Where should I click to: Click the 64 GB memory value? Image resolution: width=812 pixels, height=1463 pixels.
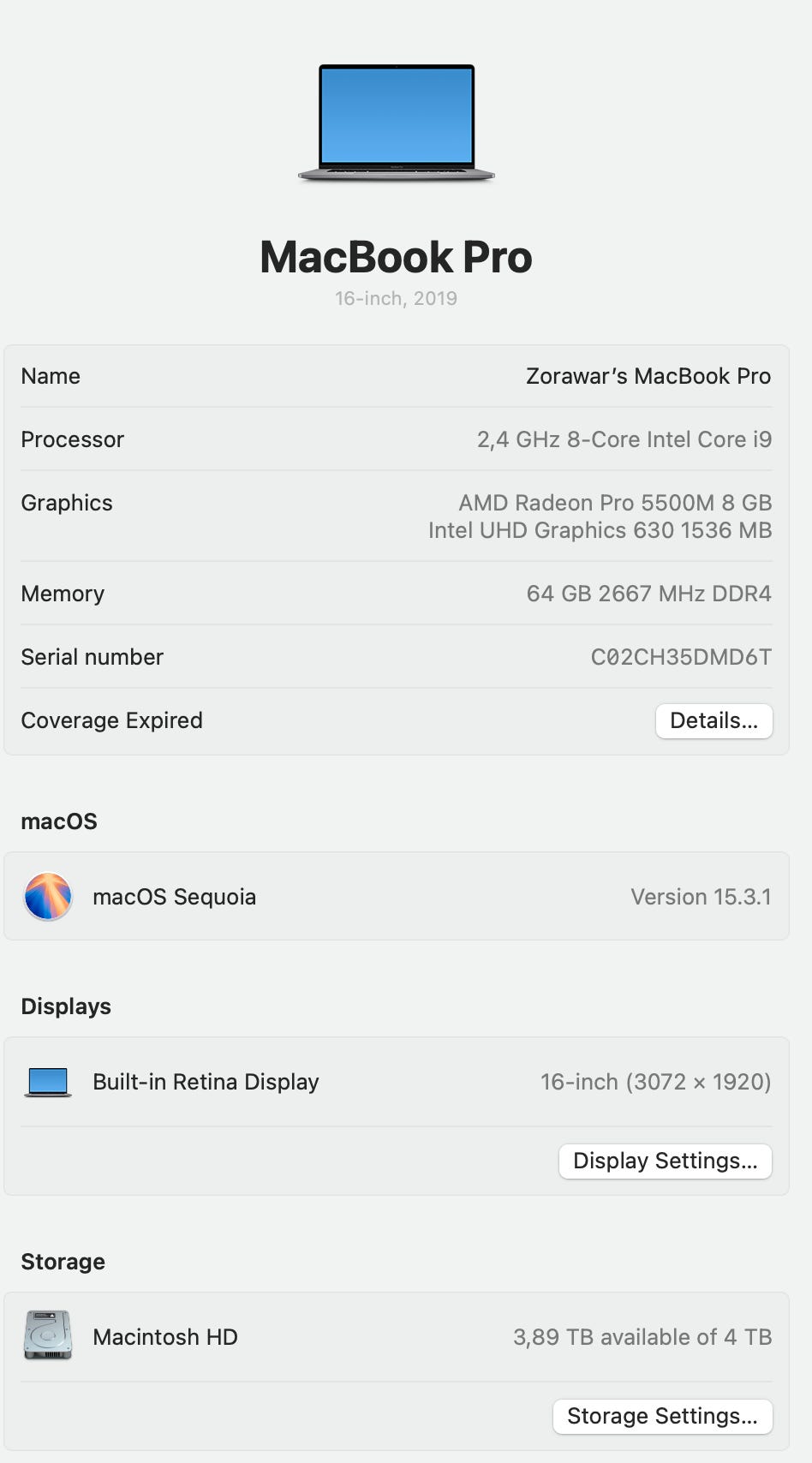tap(648, 594)
